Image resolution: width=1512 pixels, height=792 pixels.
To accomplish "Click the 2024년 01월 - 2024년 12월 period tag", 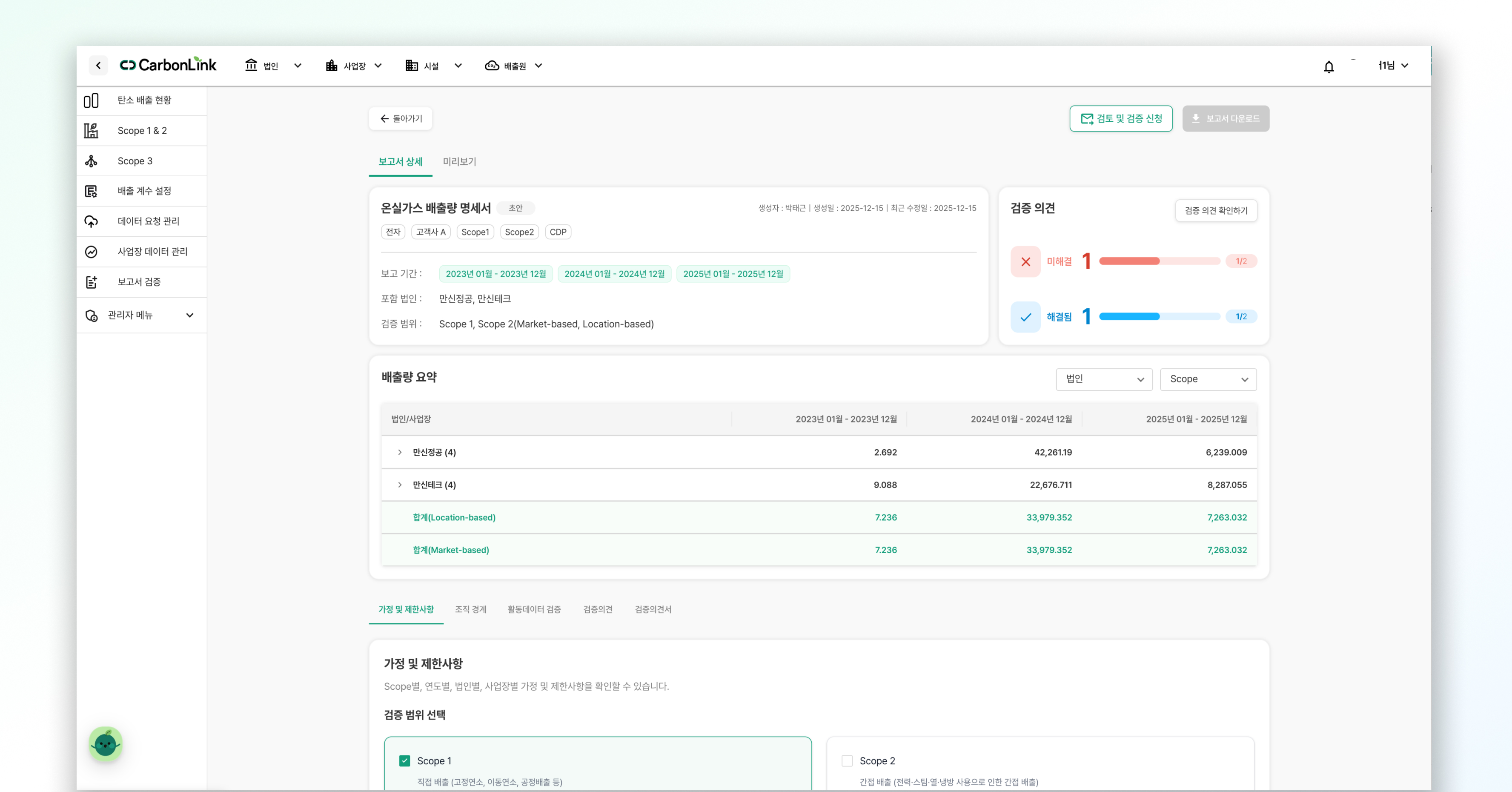I will coord(614,274).
